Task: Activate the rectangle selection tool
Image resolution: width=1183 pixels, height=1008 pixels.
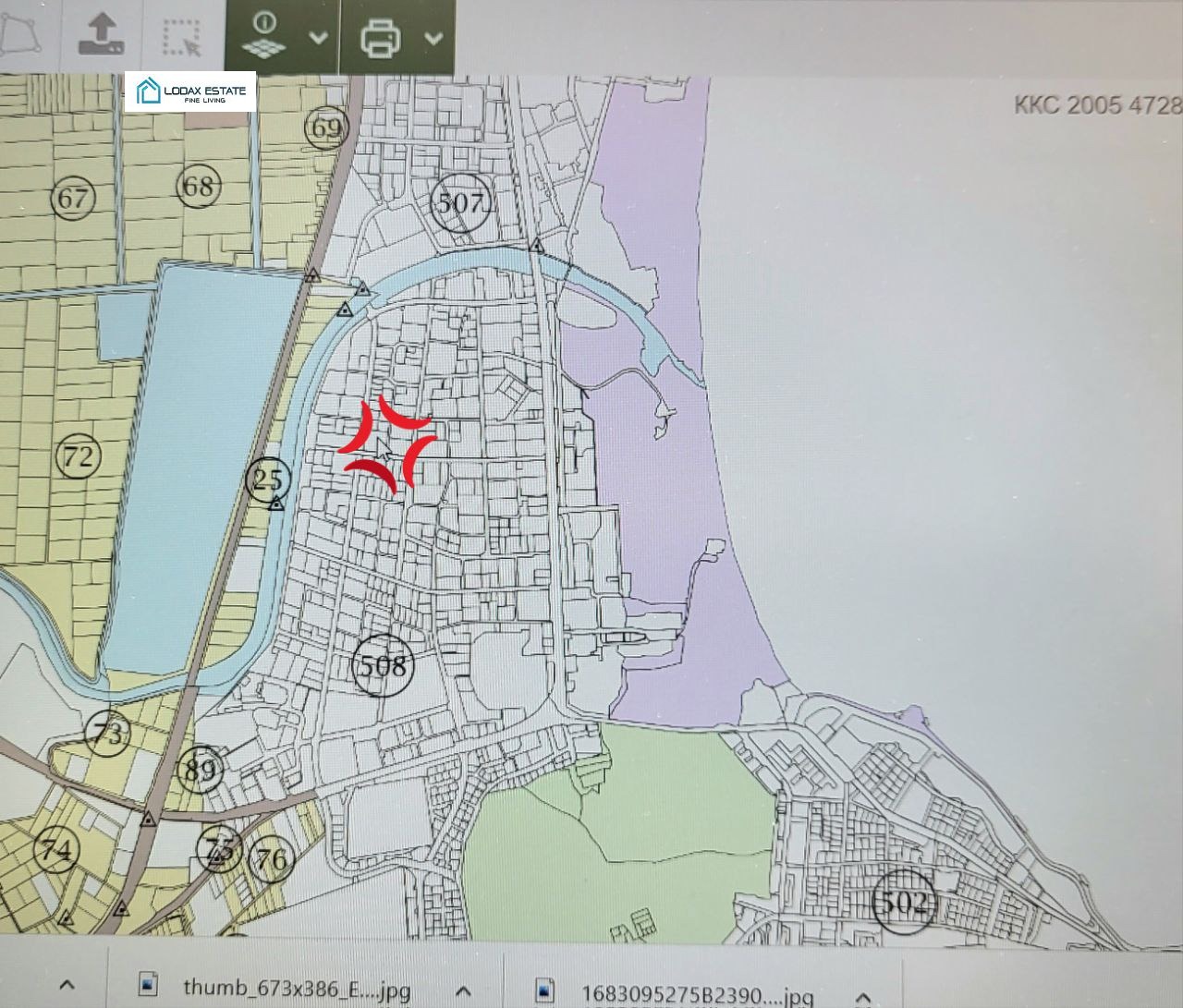Action: click(181, 37)
